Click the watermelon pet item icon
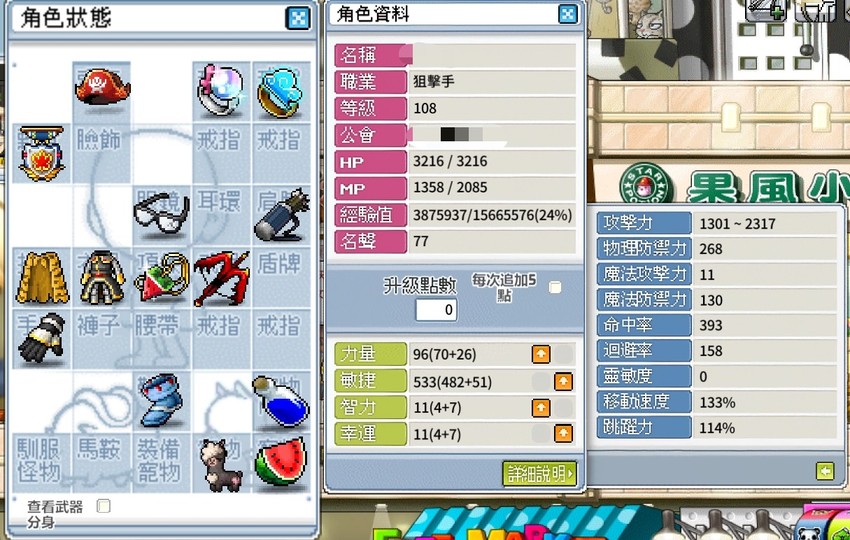This screenshot has width=850, height=540. pos(281,461)
